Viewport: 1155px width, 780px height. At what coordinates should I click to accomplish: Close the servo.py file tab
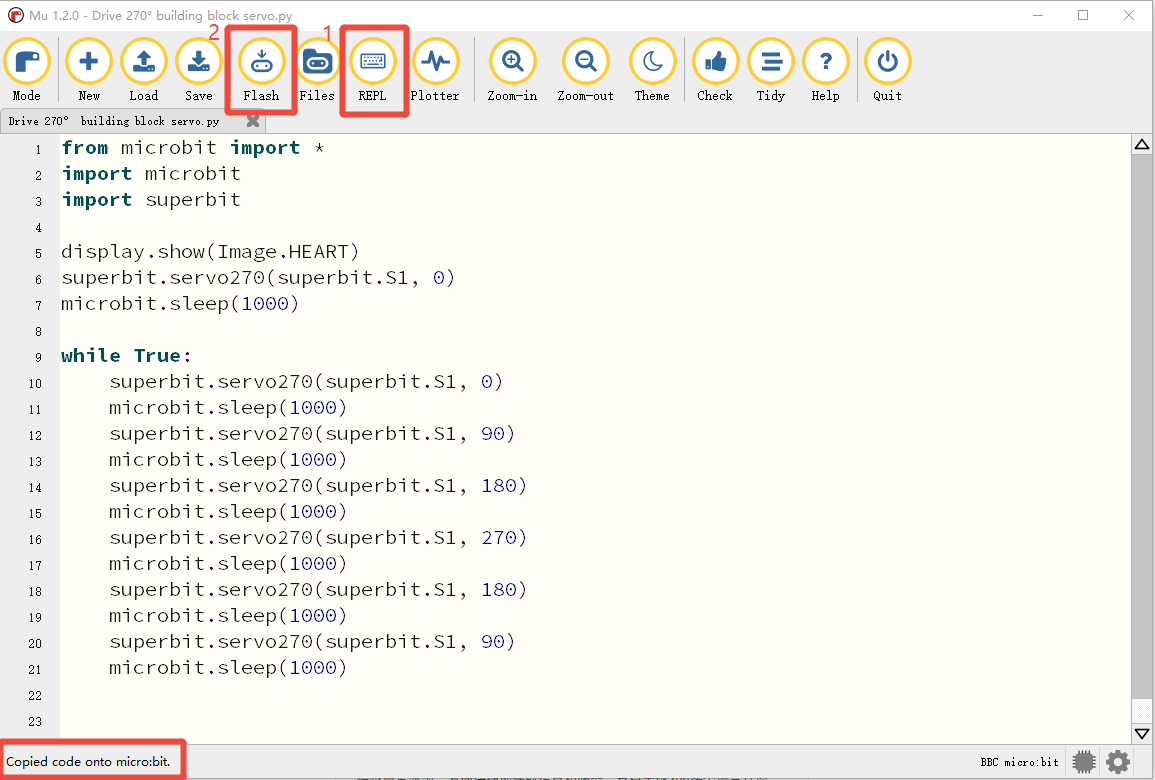point(253,121)
